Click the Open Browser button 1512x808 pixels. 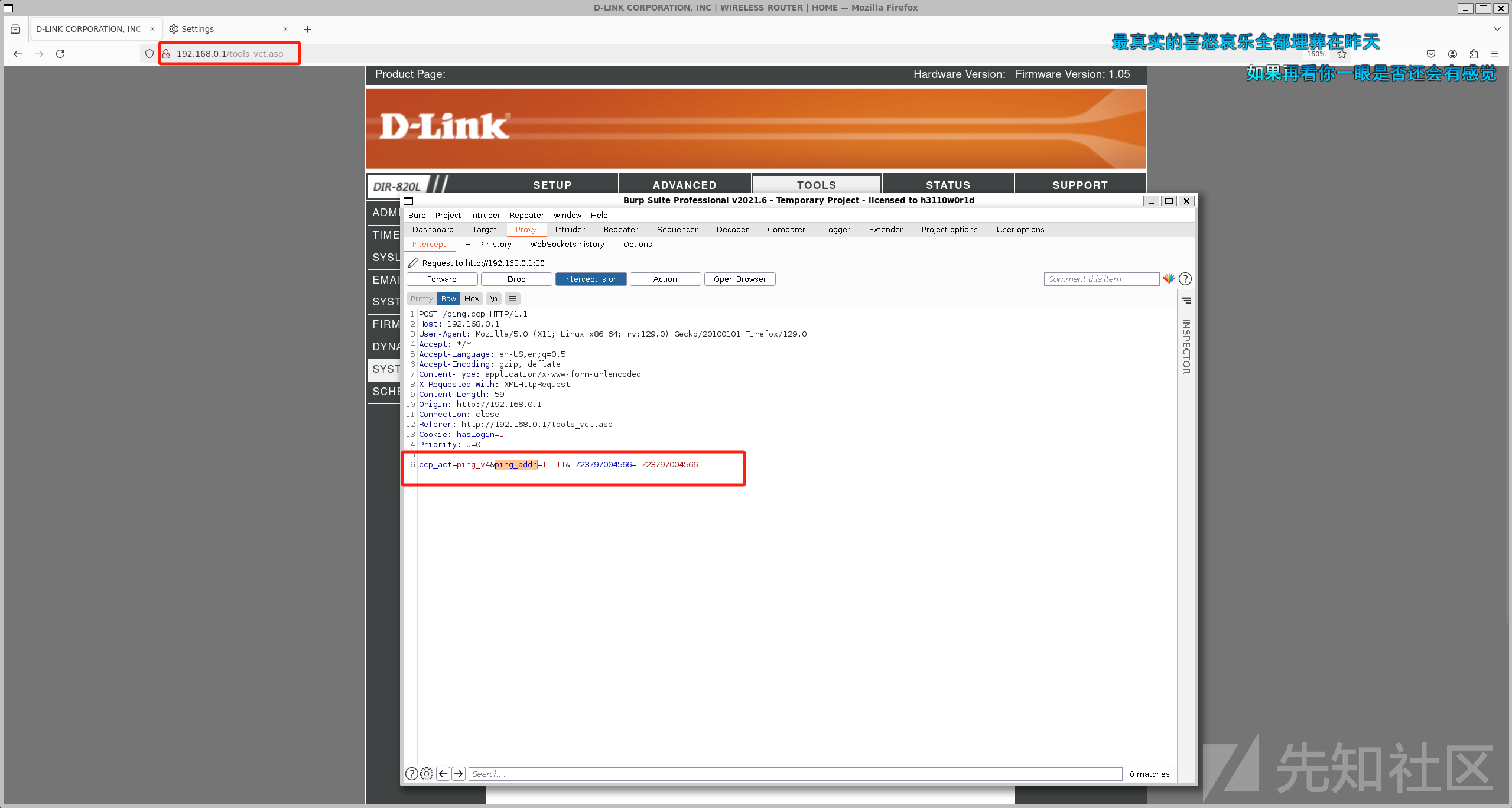pyautogui.click(x=740, y=279)
